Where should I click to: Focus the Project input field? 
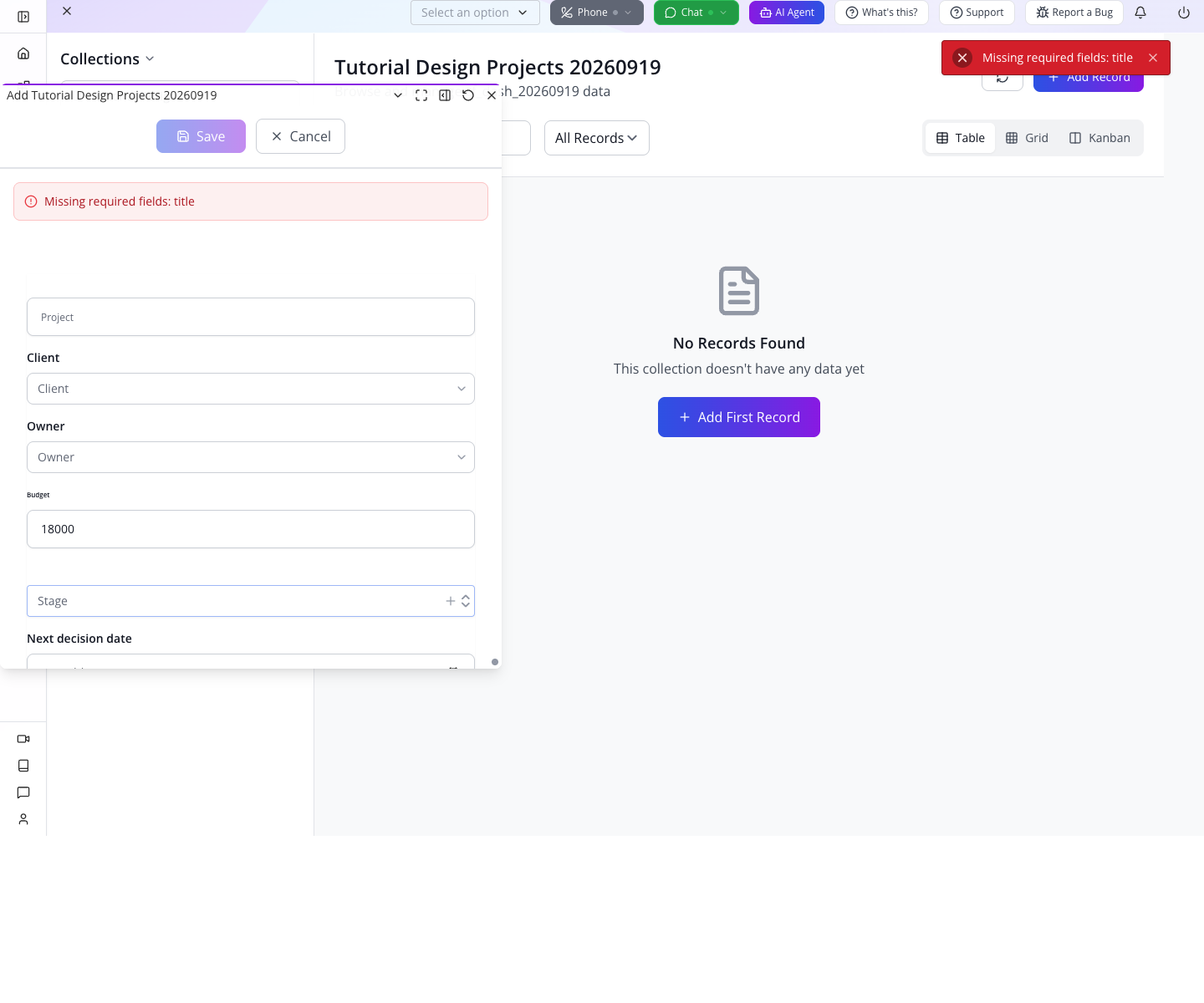tap(251, 317)
